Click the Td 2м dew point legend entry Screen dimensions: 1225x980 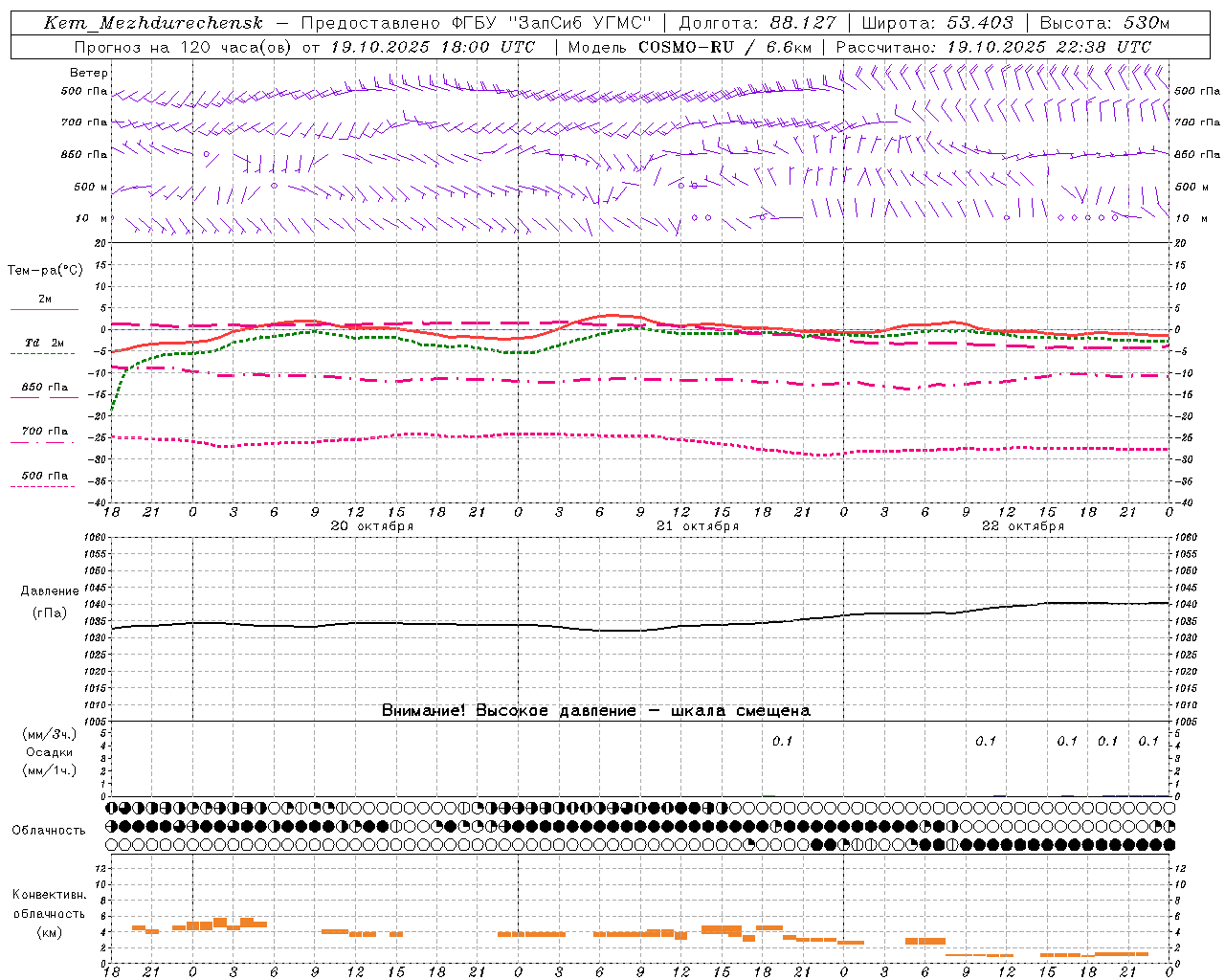pos(44,343)
